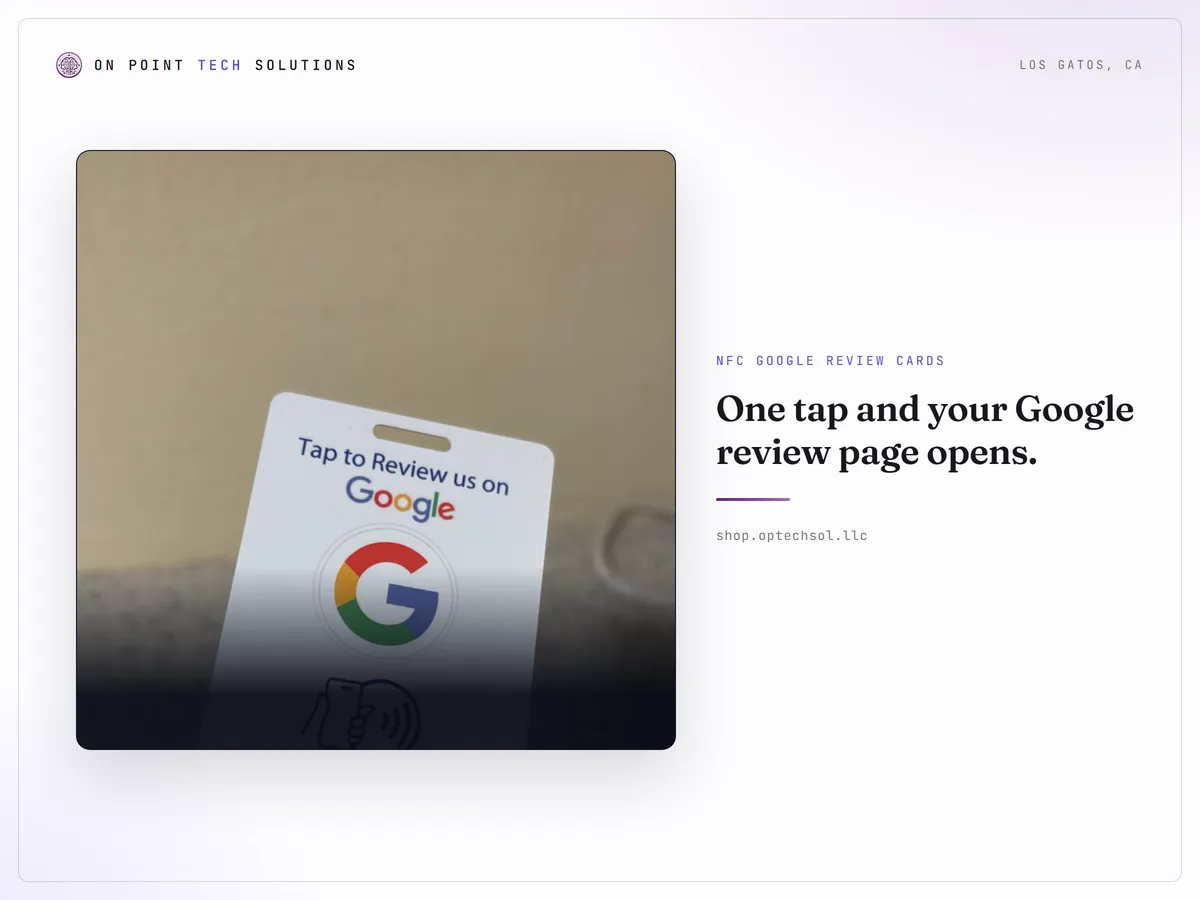The width and height of the screenshot is (1200, 900).
Task: Open the shop.optechsol.llc link
Action: coord(792,536)
